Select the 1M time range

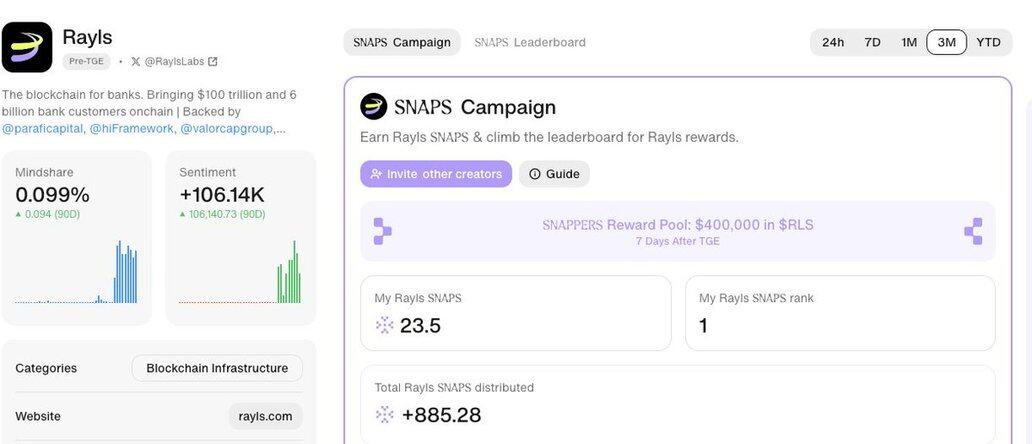click(x=909, y=43)
